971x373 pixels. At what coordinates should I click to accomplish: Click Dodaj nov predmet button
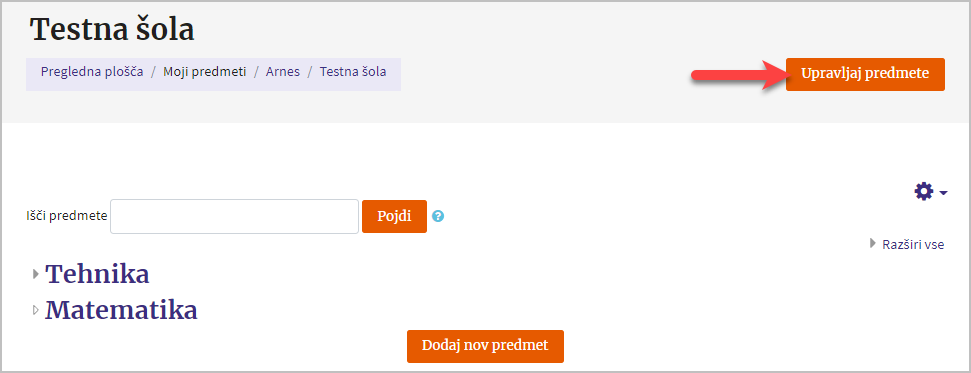[485, 346]
